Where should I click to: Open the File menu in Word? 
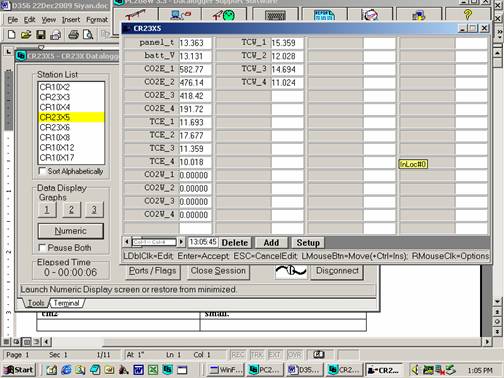(x=13, y=20)
